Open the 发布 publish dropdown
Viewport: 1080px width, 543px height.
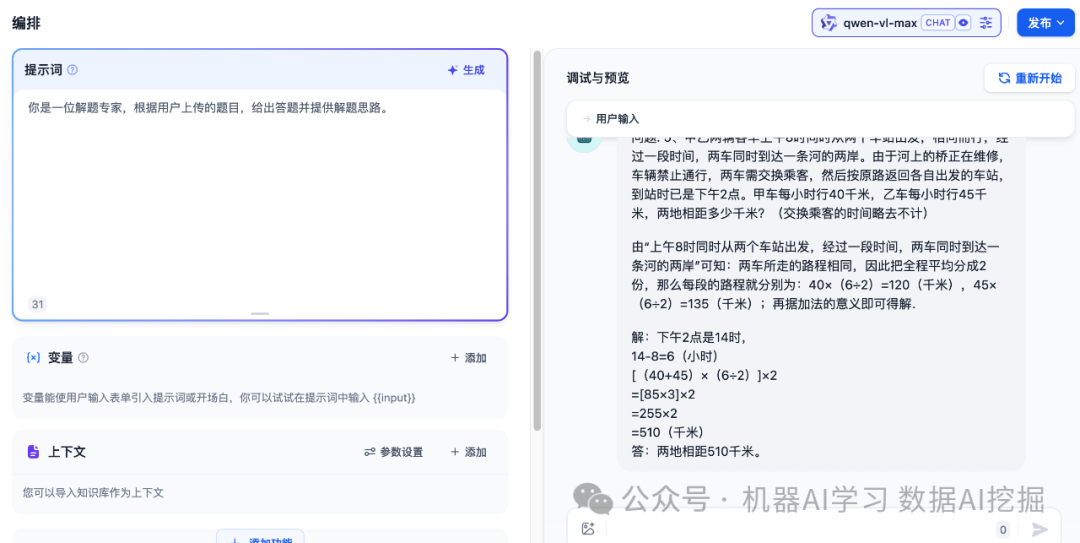(1045, 23)
